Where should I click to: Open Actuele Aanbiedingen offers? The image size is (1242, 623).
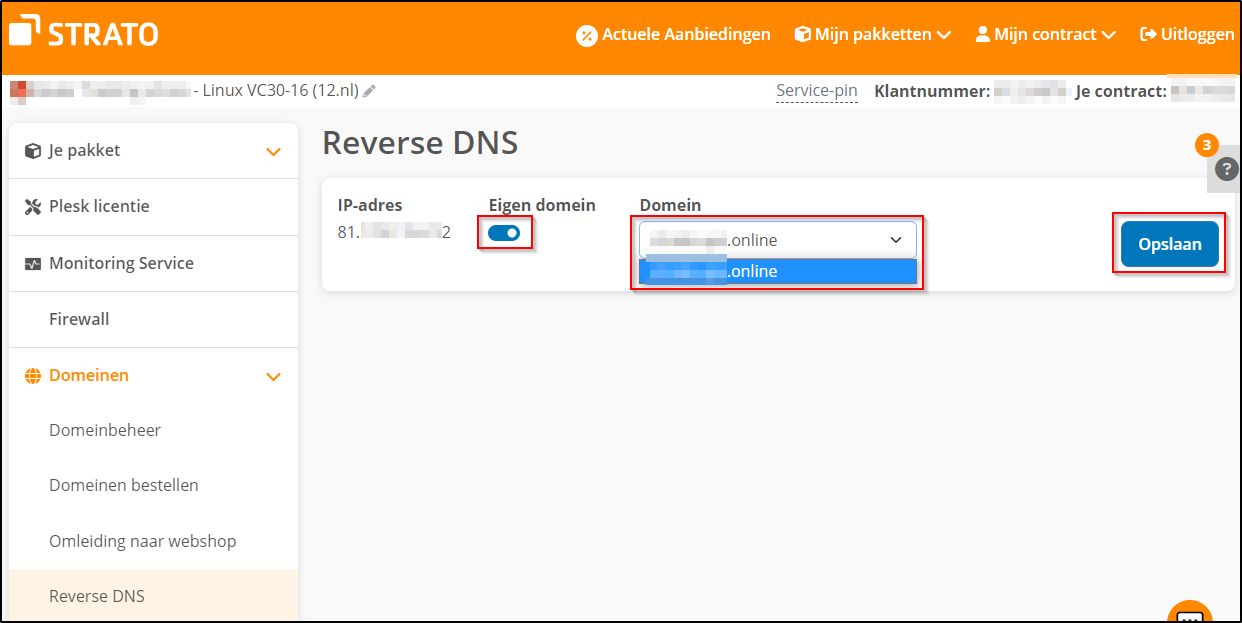(685, 34)
